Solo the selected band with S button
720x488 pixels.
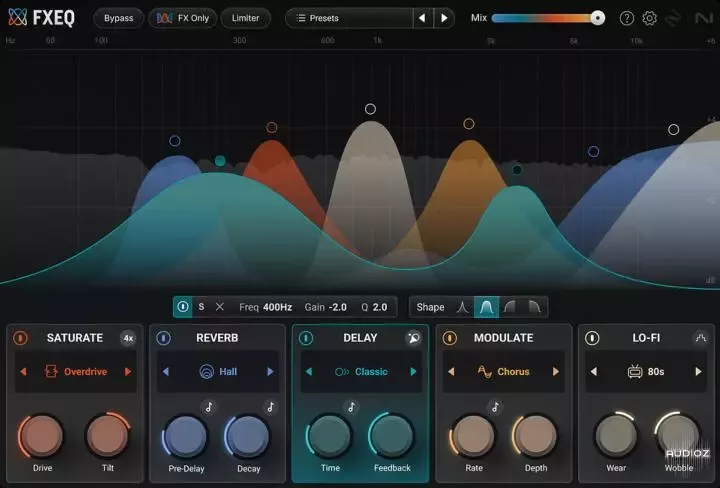tap(201, 307)
